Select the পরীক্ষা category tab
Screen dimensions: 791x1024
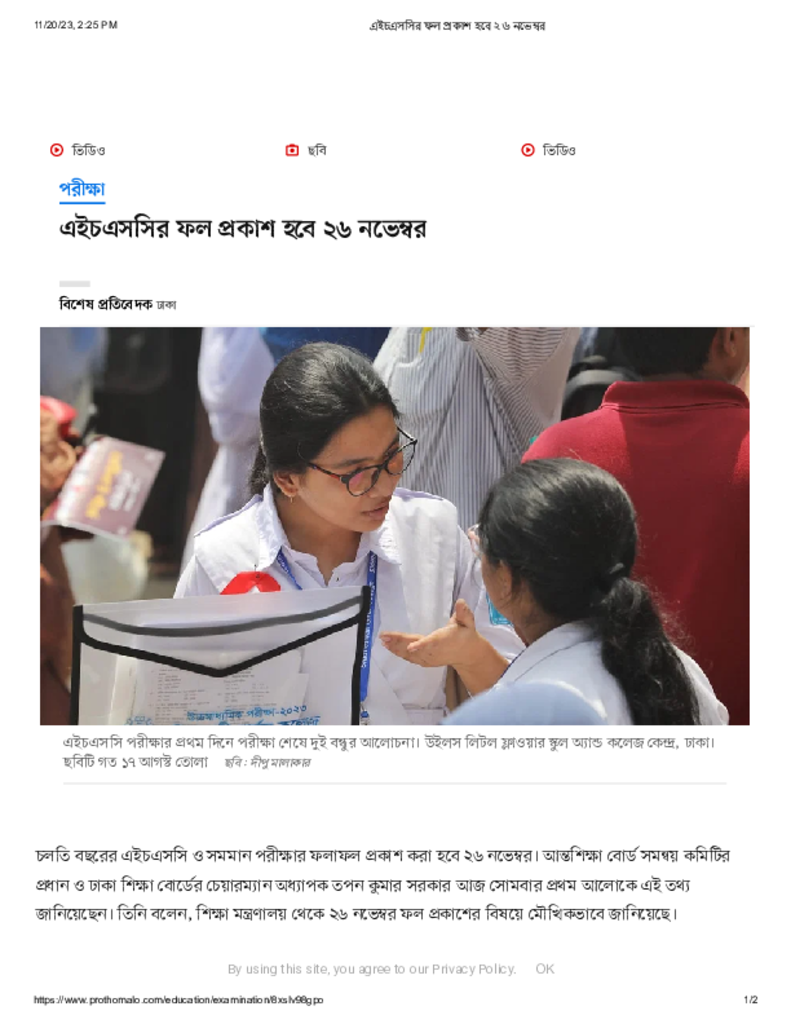[x=82, y=189]
